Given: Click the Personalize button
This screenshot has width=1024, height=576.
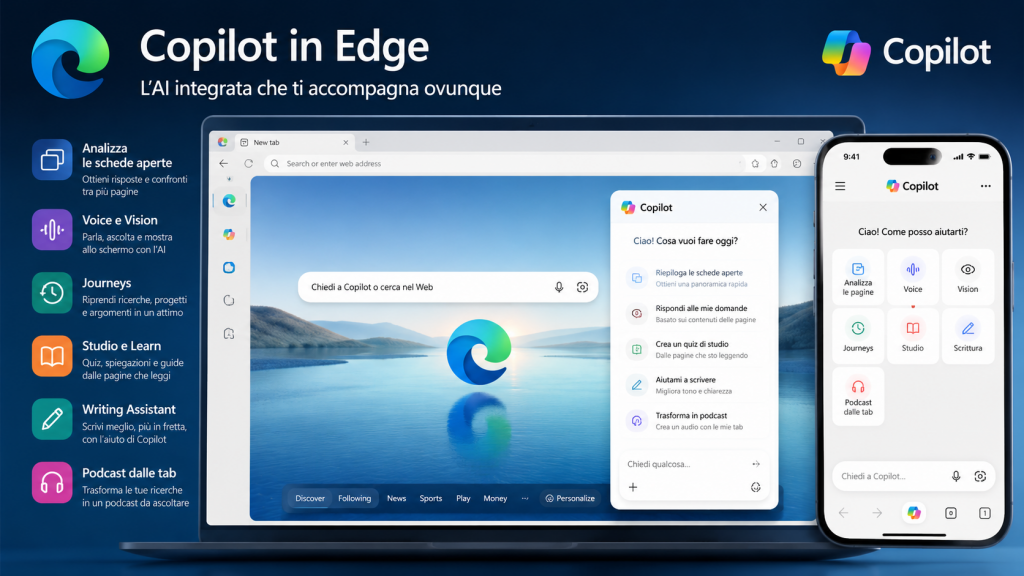Looking at the screenshot, I should tap(570, 498).
